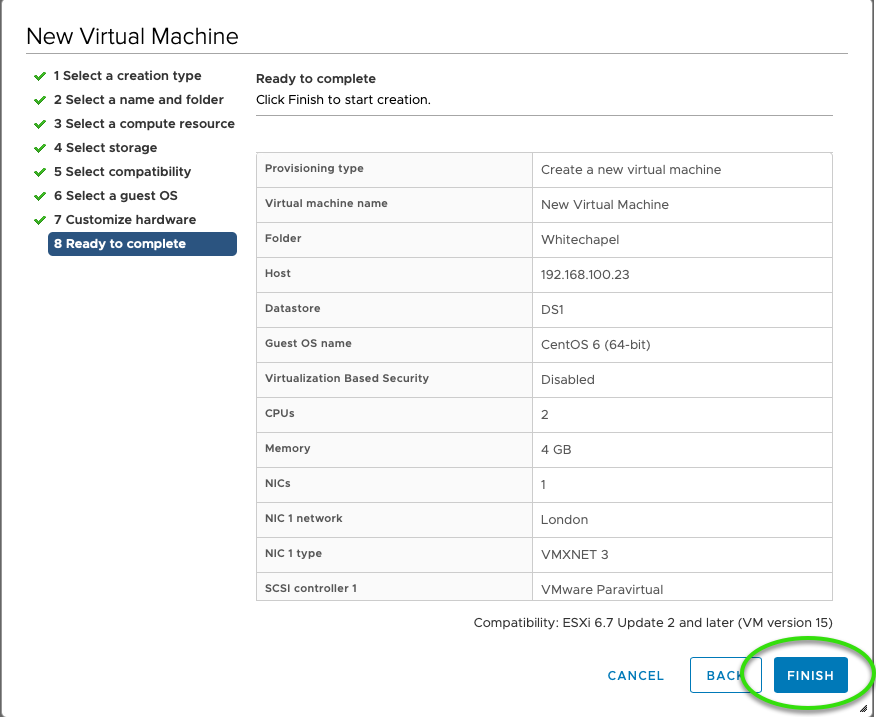Click green checkmark beside Select compatibility

40,172
